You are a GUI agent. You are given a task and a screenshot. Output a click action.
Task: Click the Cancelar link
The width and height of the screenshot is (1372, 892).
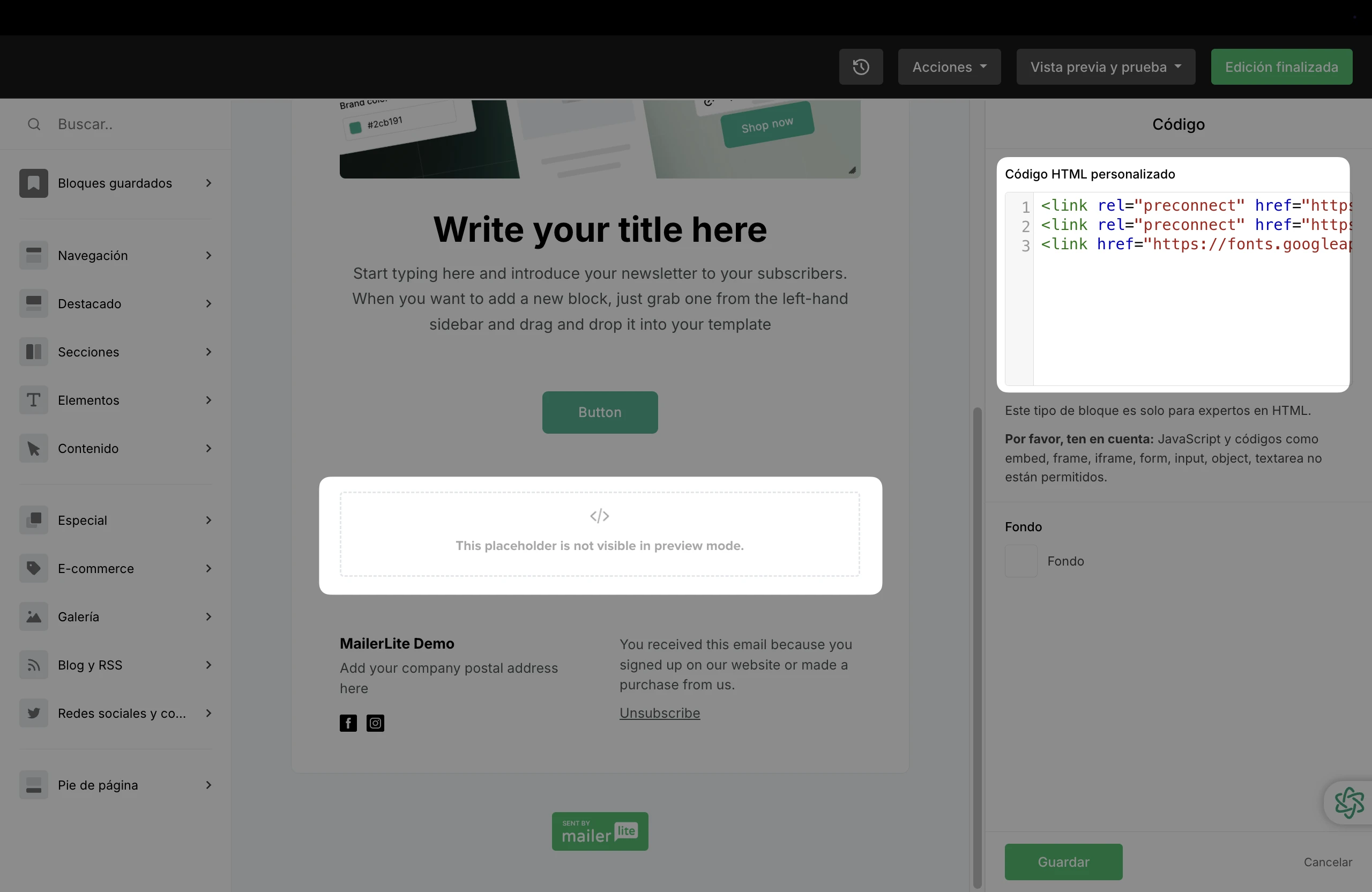1328,862
